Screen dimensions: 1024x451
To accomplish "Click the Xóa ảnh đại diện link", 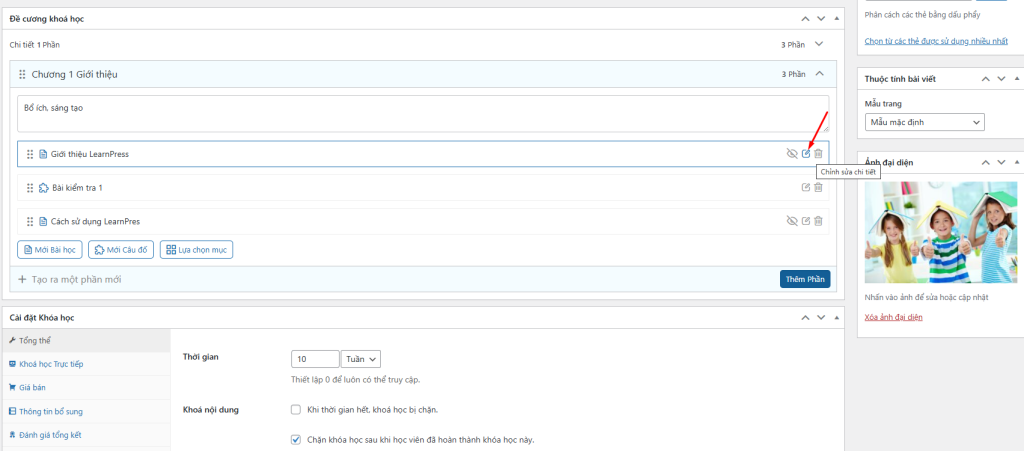I will pos(893,317).
